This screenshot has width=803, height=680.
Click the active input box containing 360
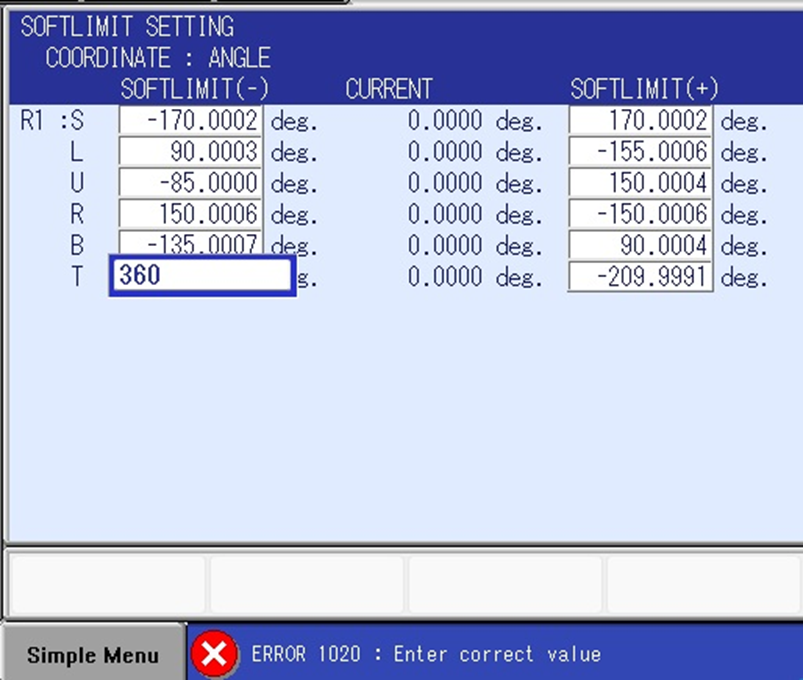click(201, 275)
